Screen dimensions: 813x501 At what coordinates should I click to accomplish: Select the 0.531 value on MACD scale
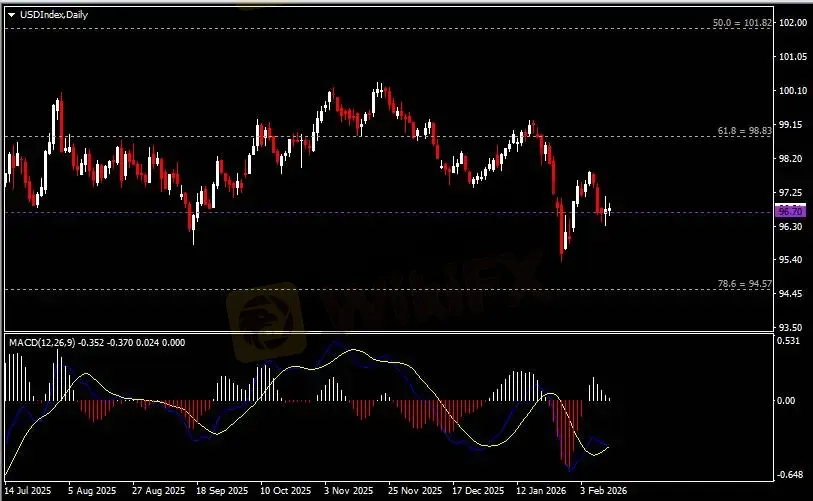pyautogui.click(x=789, y=341)
